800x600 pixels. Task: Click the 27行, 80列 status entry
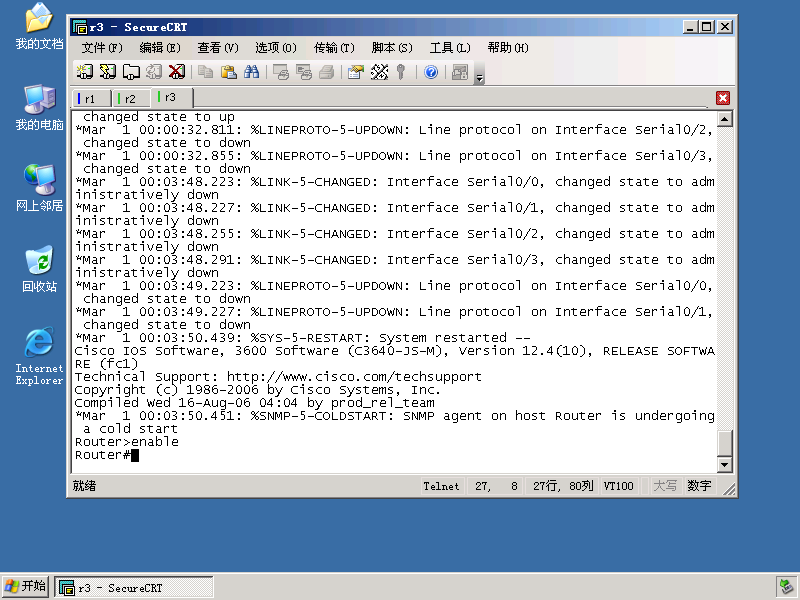(563, 486)
